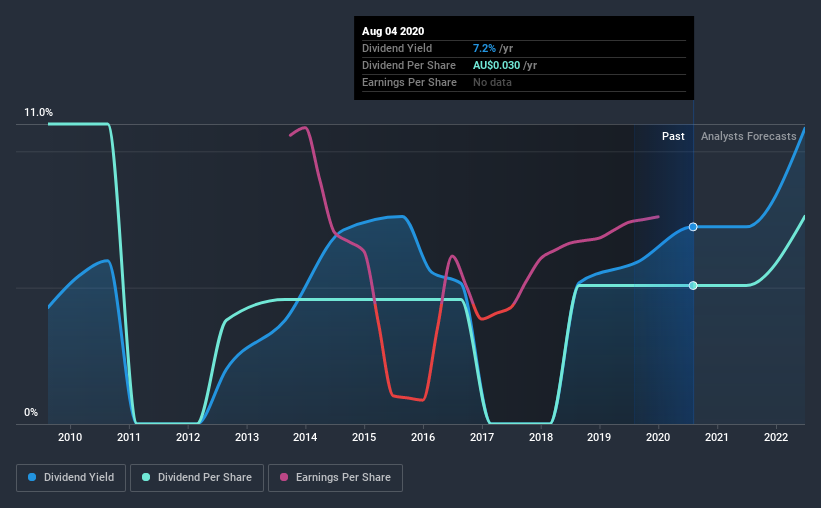821x508 pixels.
Task: Select the blue dividend yield data point marker
Action: (693, 227)
